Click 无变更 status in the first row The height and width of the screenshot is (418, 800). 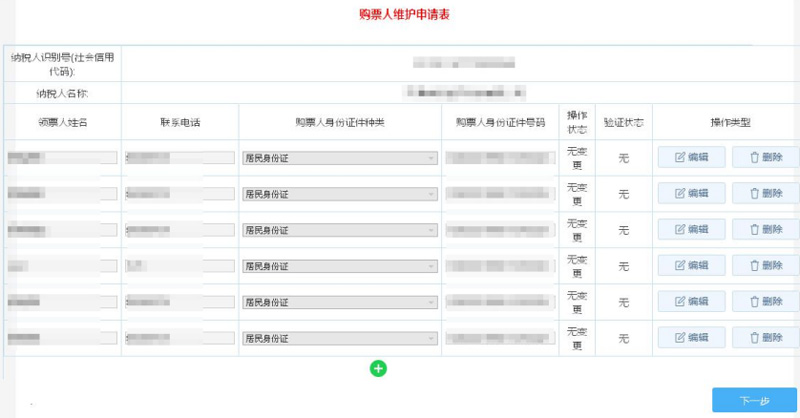pos(577,158)
